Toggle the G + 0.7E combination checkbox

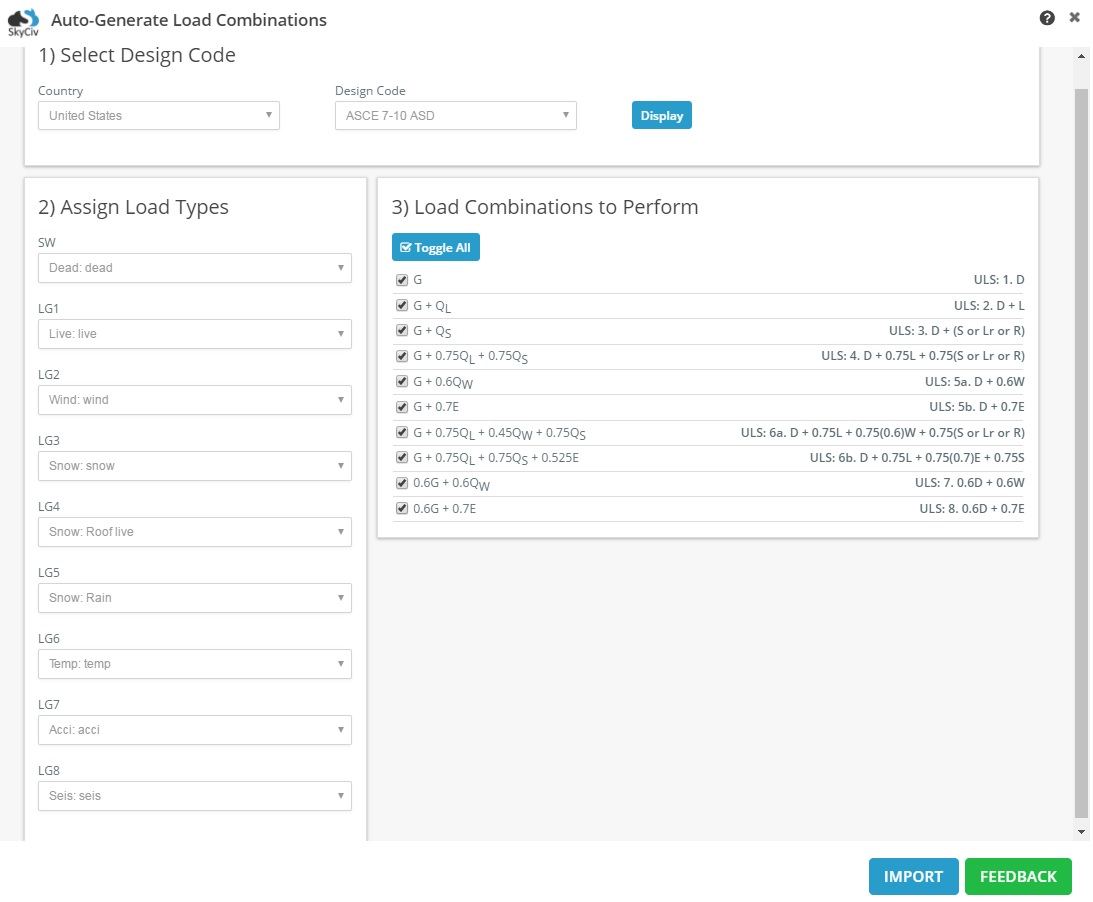pos(402,407)
